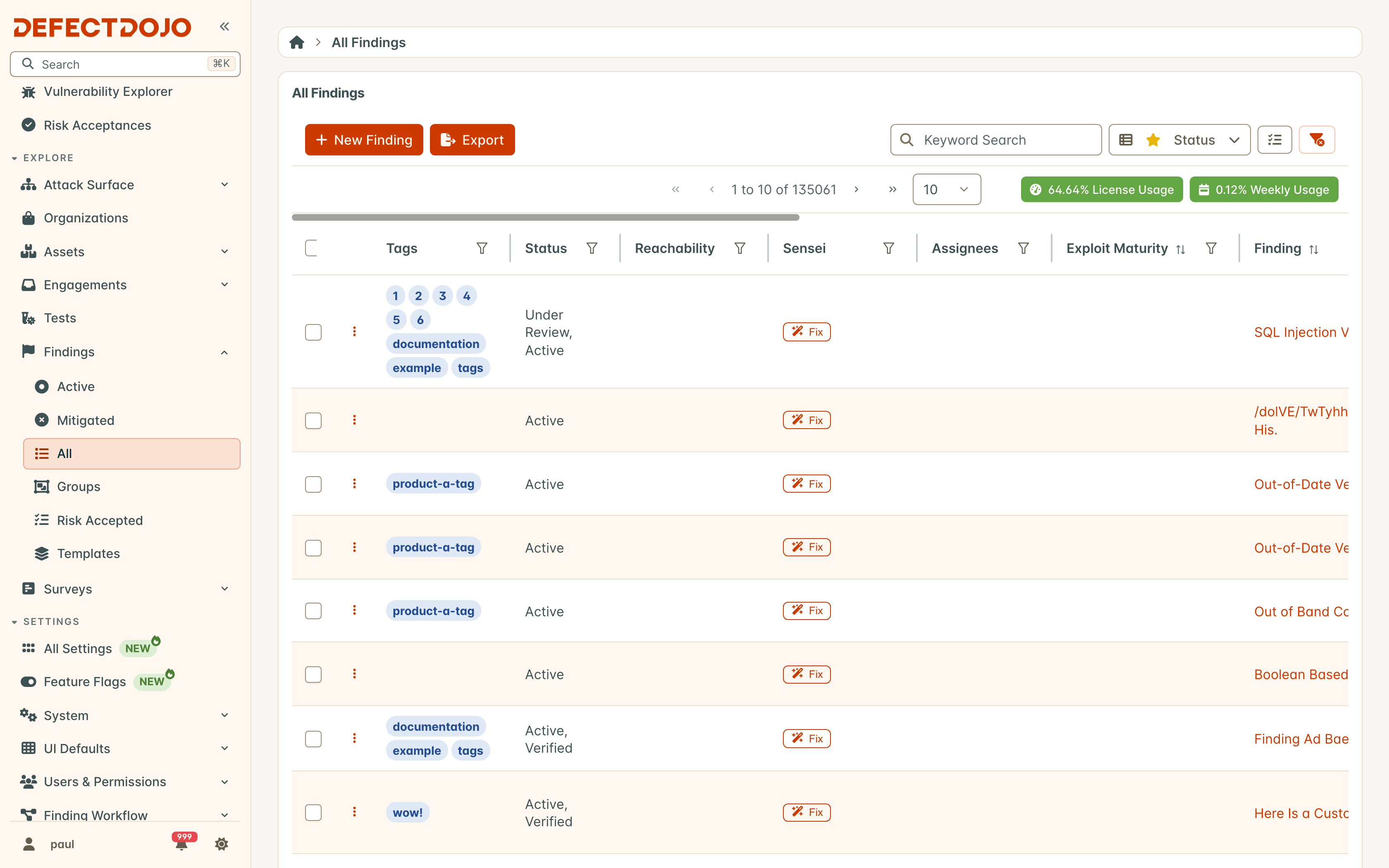
Task: Open the Mitigated findings page
Action: tap(131, 420)
